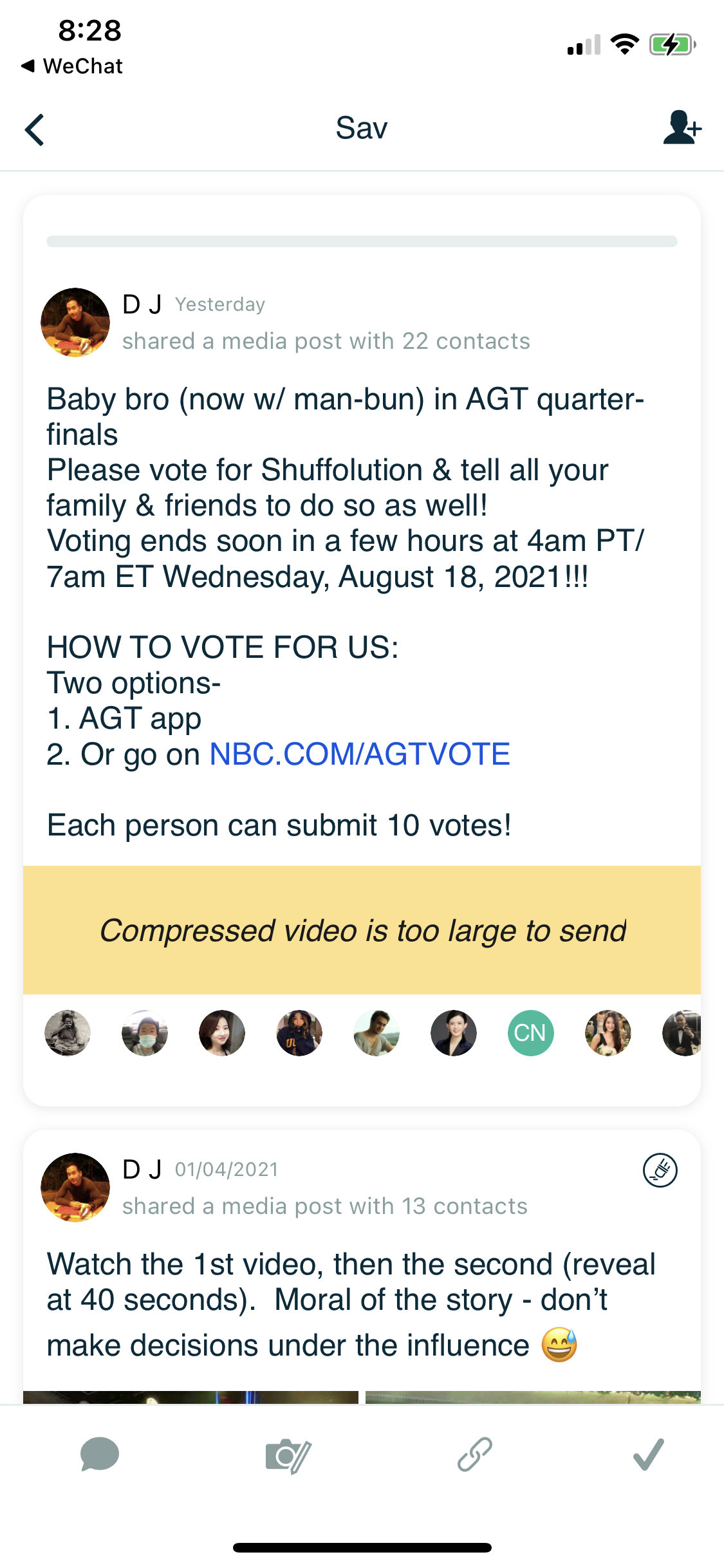
Task: Open the left video thumbnail in second post
Action: click(x=190, y=1397)
